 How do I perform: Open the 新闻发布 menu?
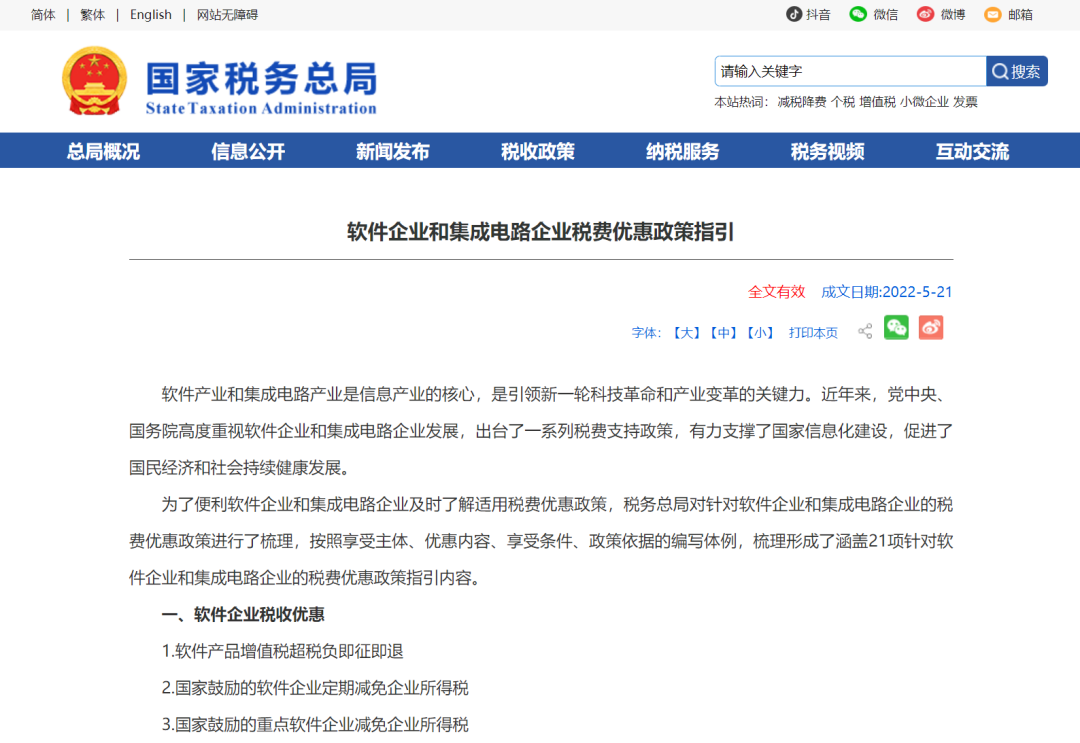pos(393,151)
